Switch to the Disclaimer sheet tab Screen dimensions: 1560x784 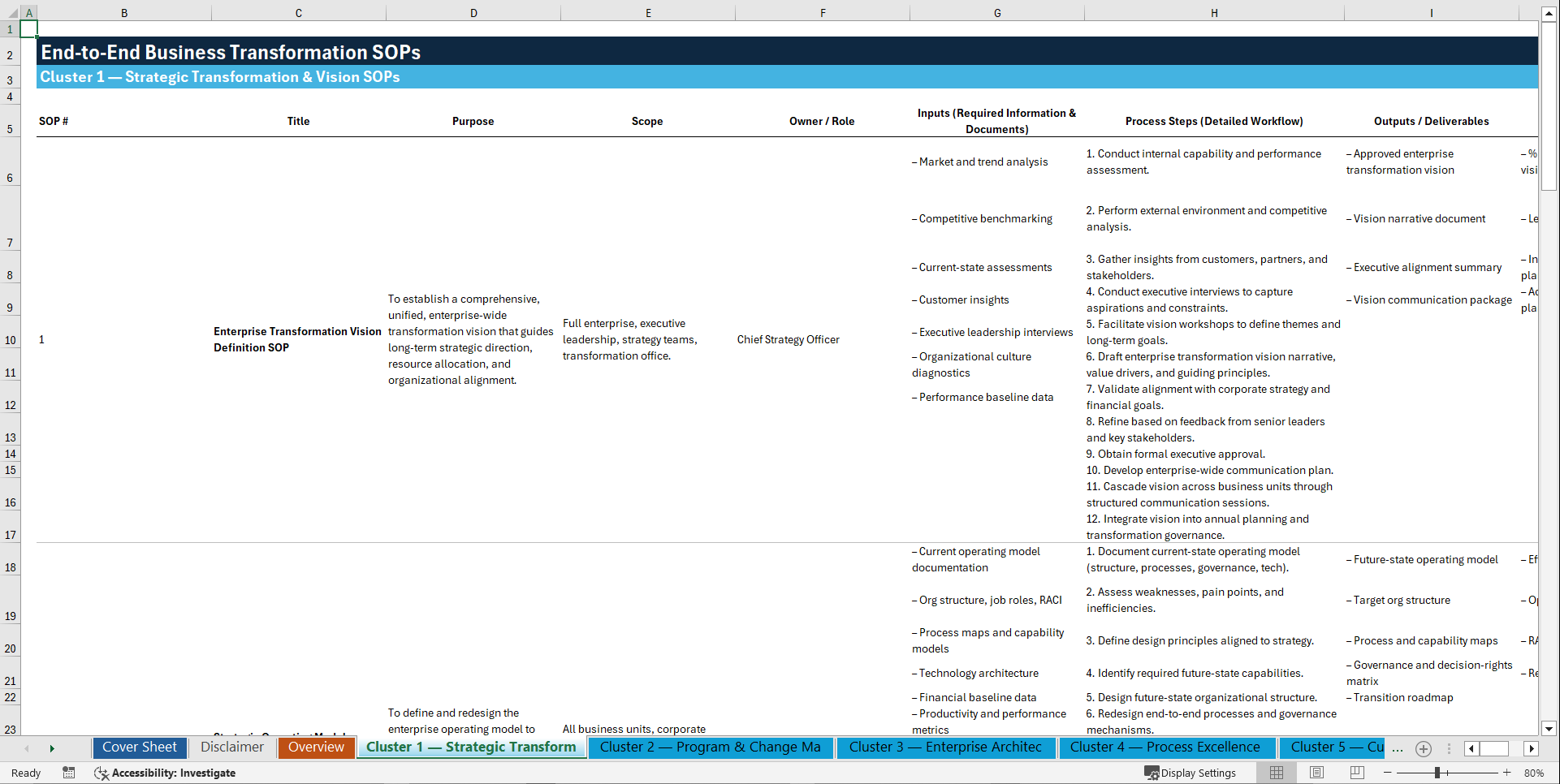232,747
